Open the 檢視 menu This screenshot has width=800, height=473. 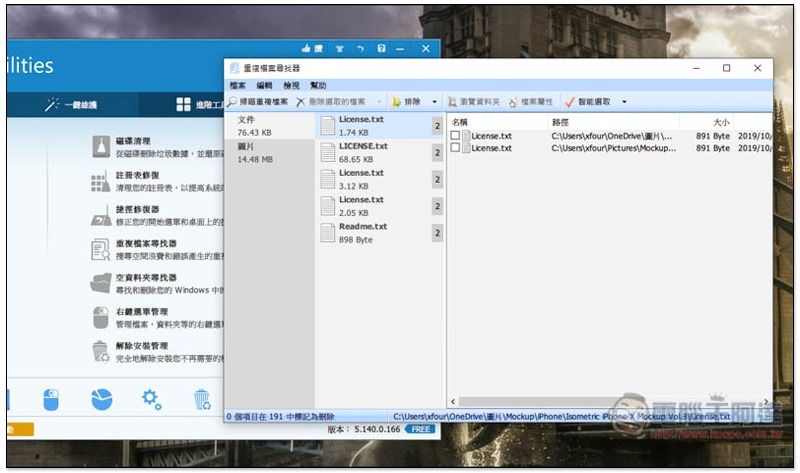[291, 86]
